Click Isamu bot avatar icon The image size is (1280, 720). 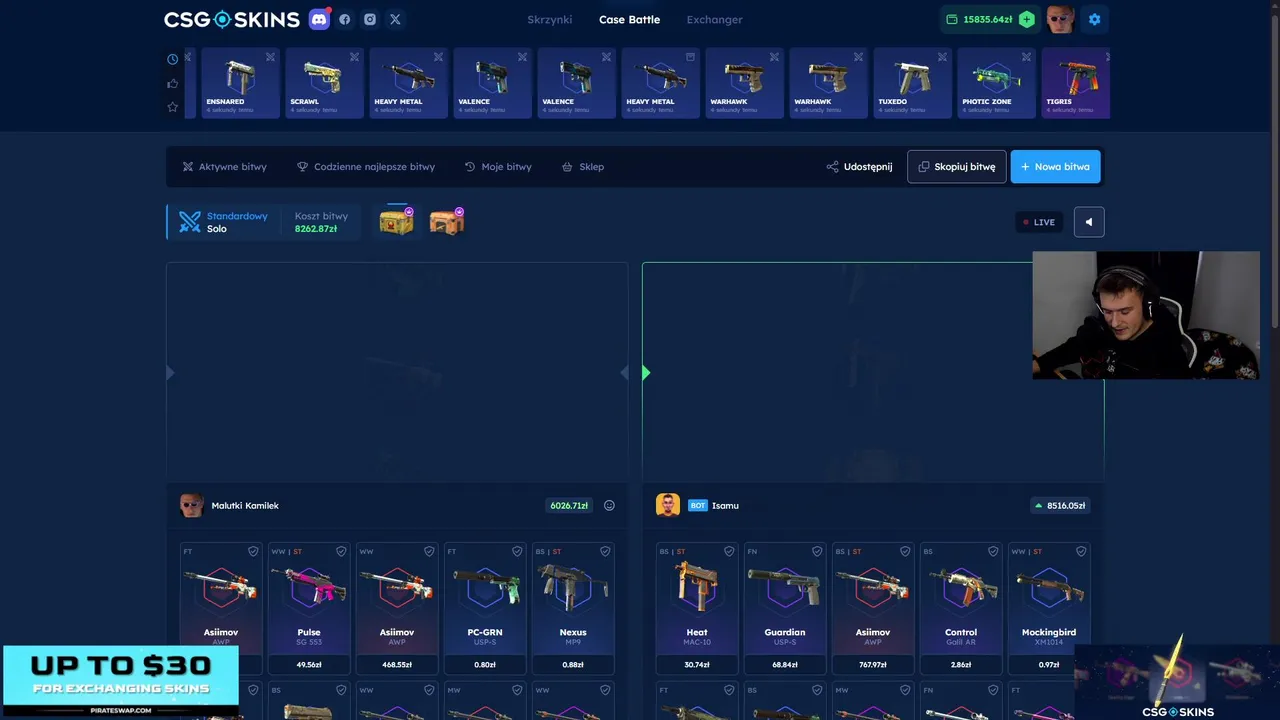[x=668, y=505]
